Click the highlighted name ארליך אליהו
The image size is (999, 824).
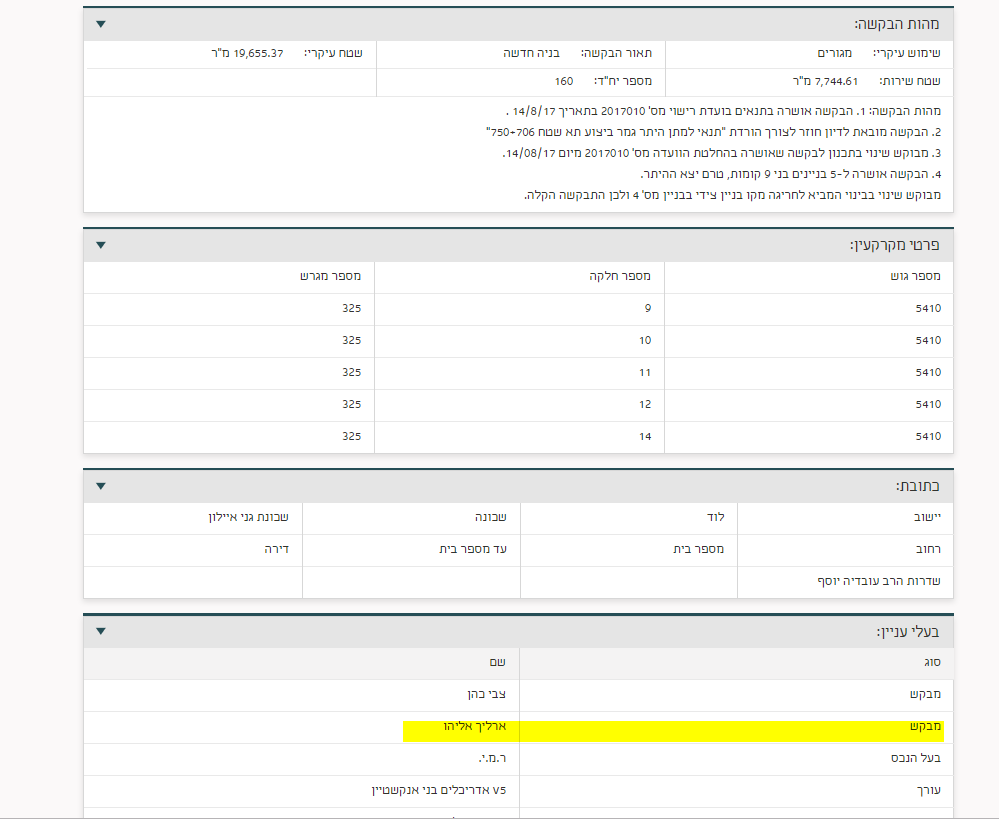475,726
